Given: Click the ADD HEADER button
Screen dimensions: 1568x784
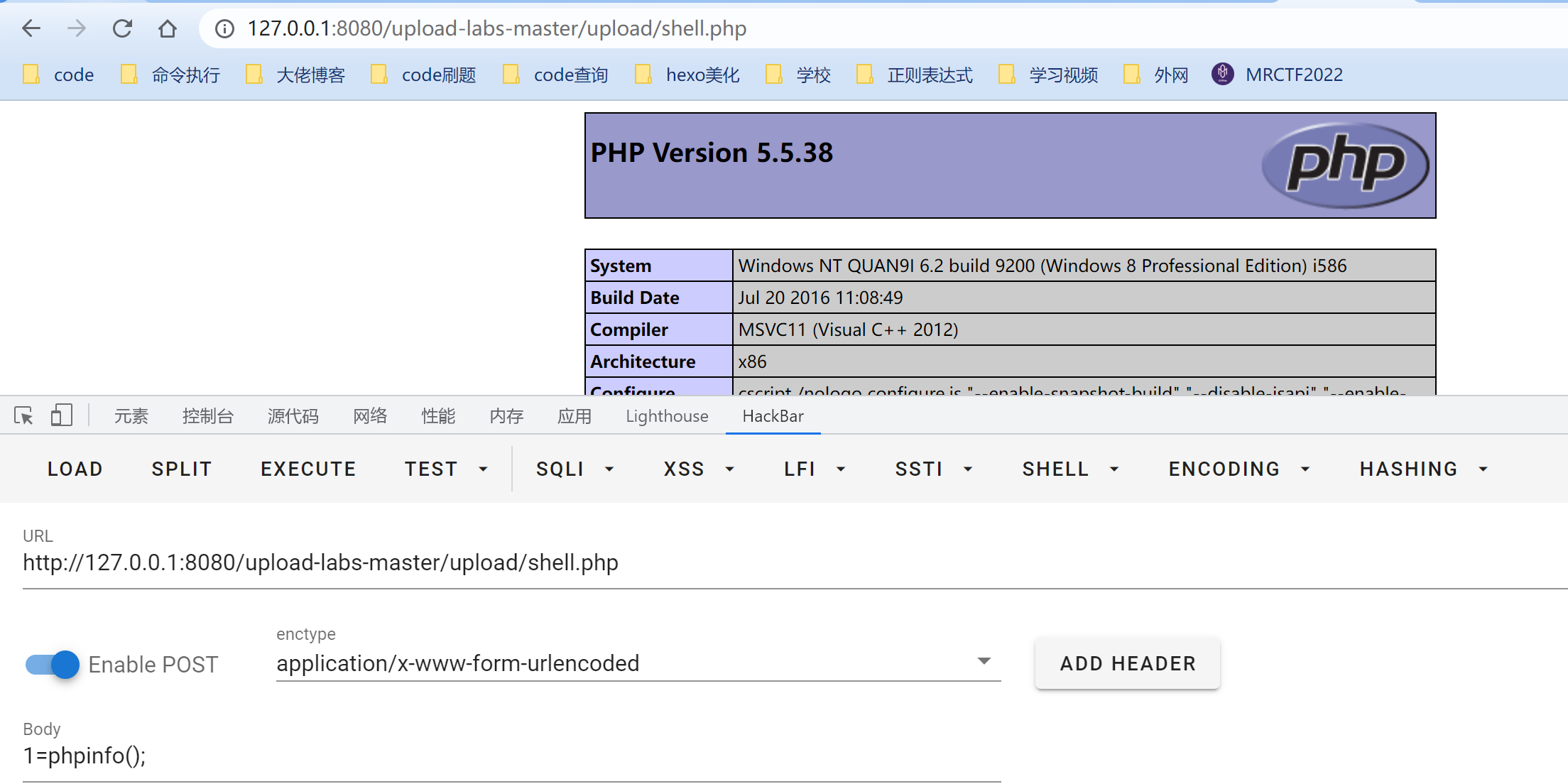Looking at the screenshot, I should pyautogui.click(x=1128, y=663).
